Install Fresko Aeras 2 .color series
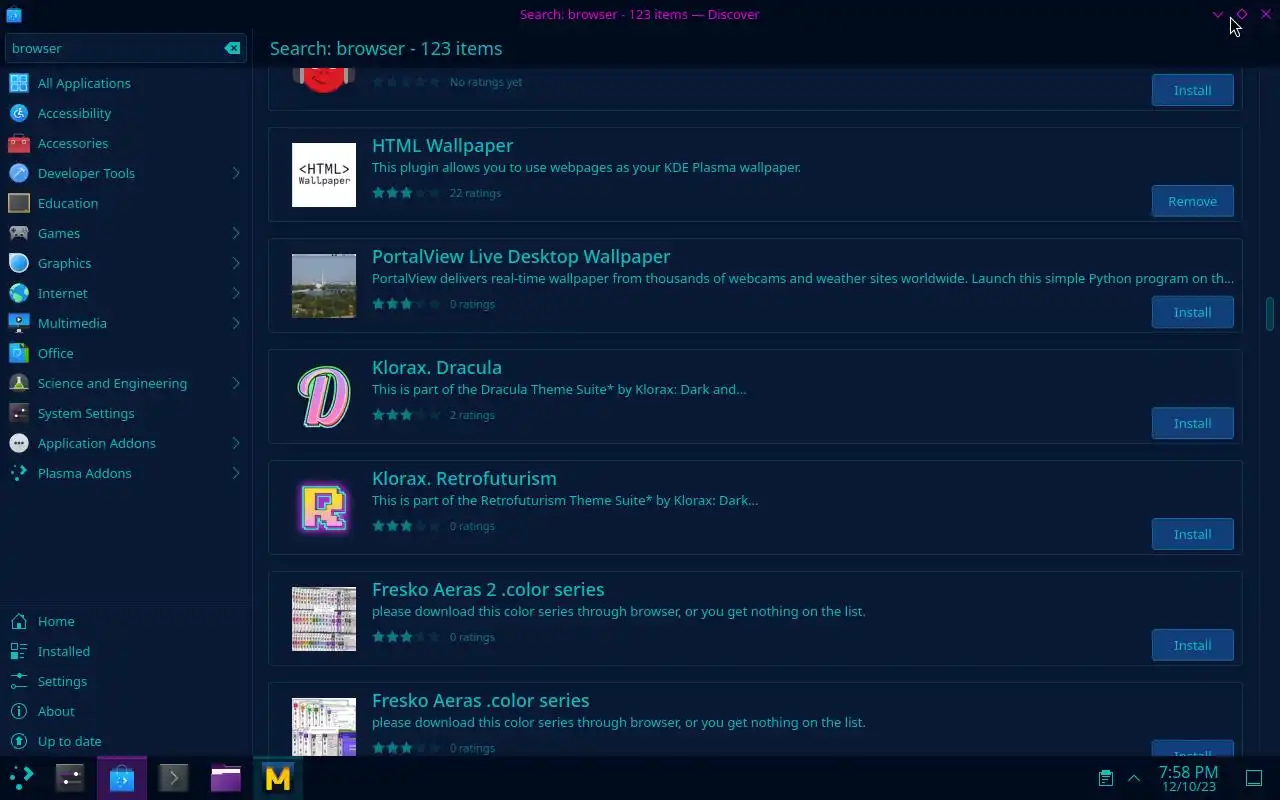The height and width of the screenshot is (800, 1280). [1192, 645]
